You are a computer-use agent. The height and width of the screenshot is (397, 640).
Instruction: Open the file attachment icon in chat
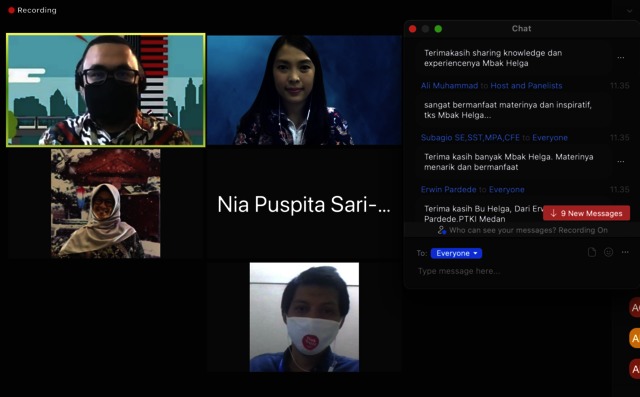[x=591, y=253]
